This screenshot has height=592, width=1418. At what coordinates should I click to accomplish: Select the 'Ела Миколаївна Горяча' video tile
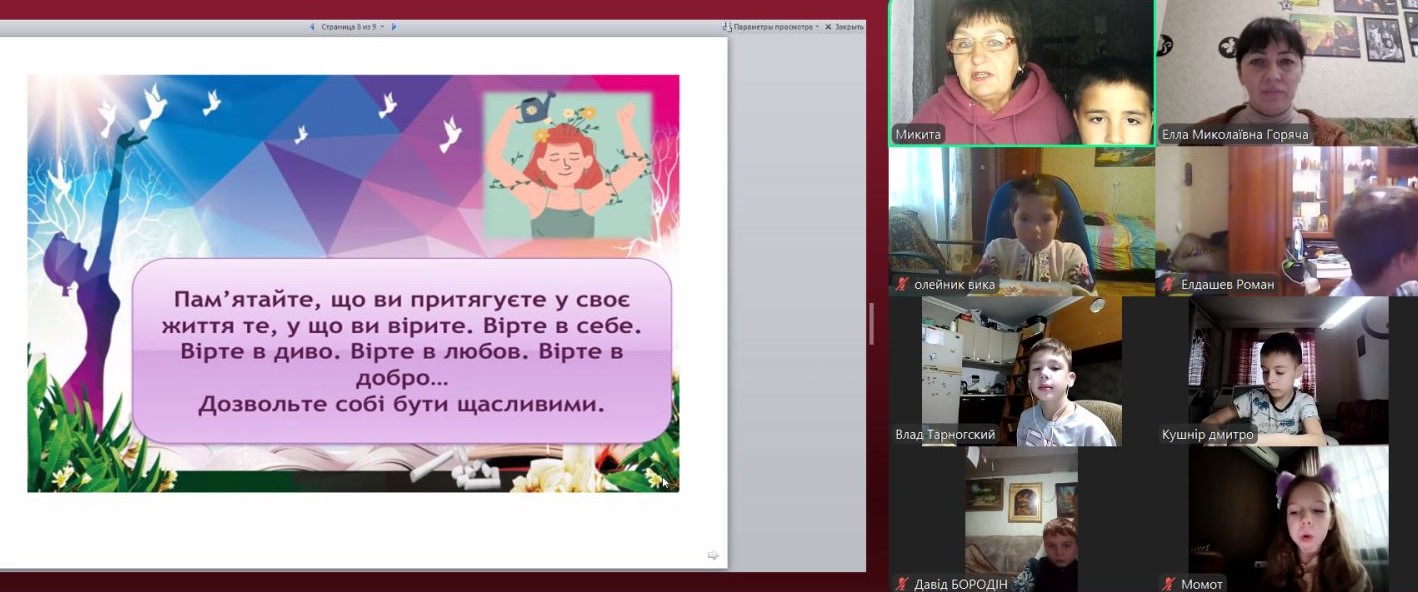click(1286, 70)
